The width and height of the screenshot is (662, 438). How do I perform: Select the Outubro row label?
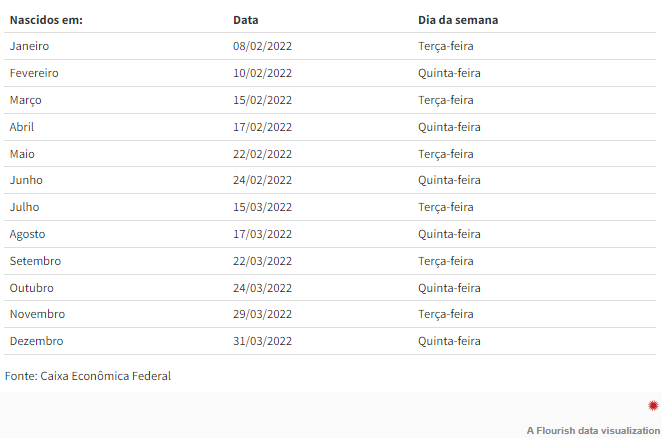[32, 288]
